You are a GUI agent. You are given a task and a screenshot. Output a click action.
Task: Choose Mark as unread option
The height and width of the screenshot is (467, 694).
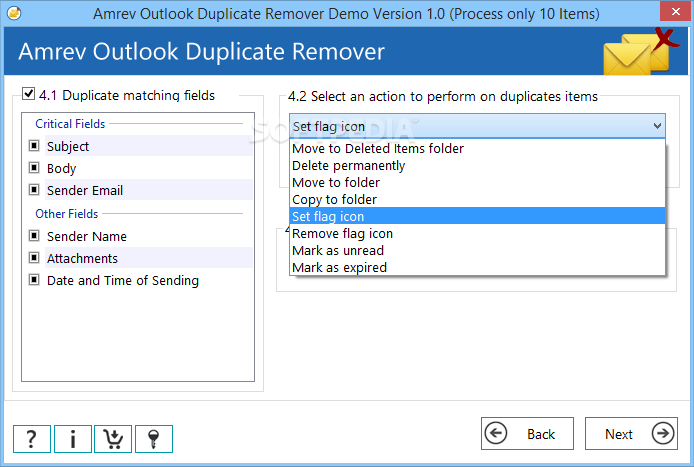(x=478, y=251)
